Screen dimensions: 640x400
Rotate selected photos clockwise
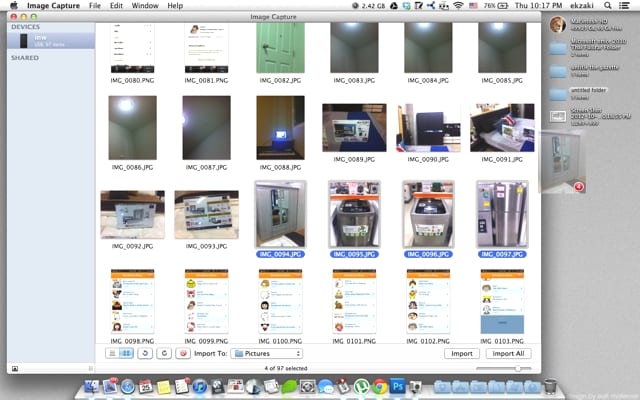pyautogui.click(x=164, y=353)
